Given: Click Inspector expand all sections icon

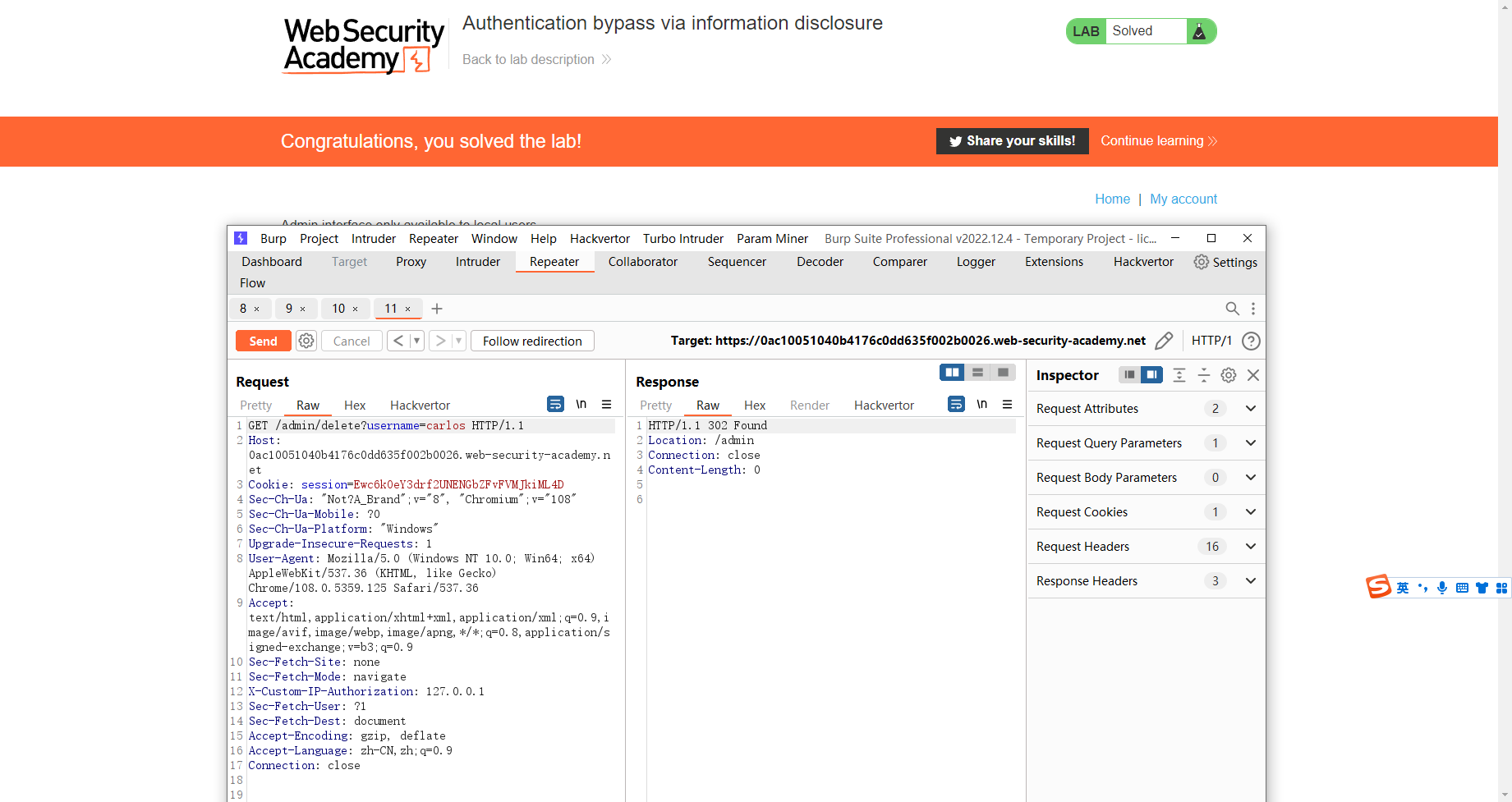Looking at the screenshot, I should pos(1179,375).
